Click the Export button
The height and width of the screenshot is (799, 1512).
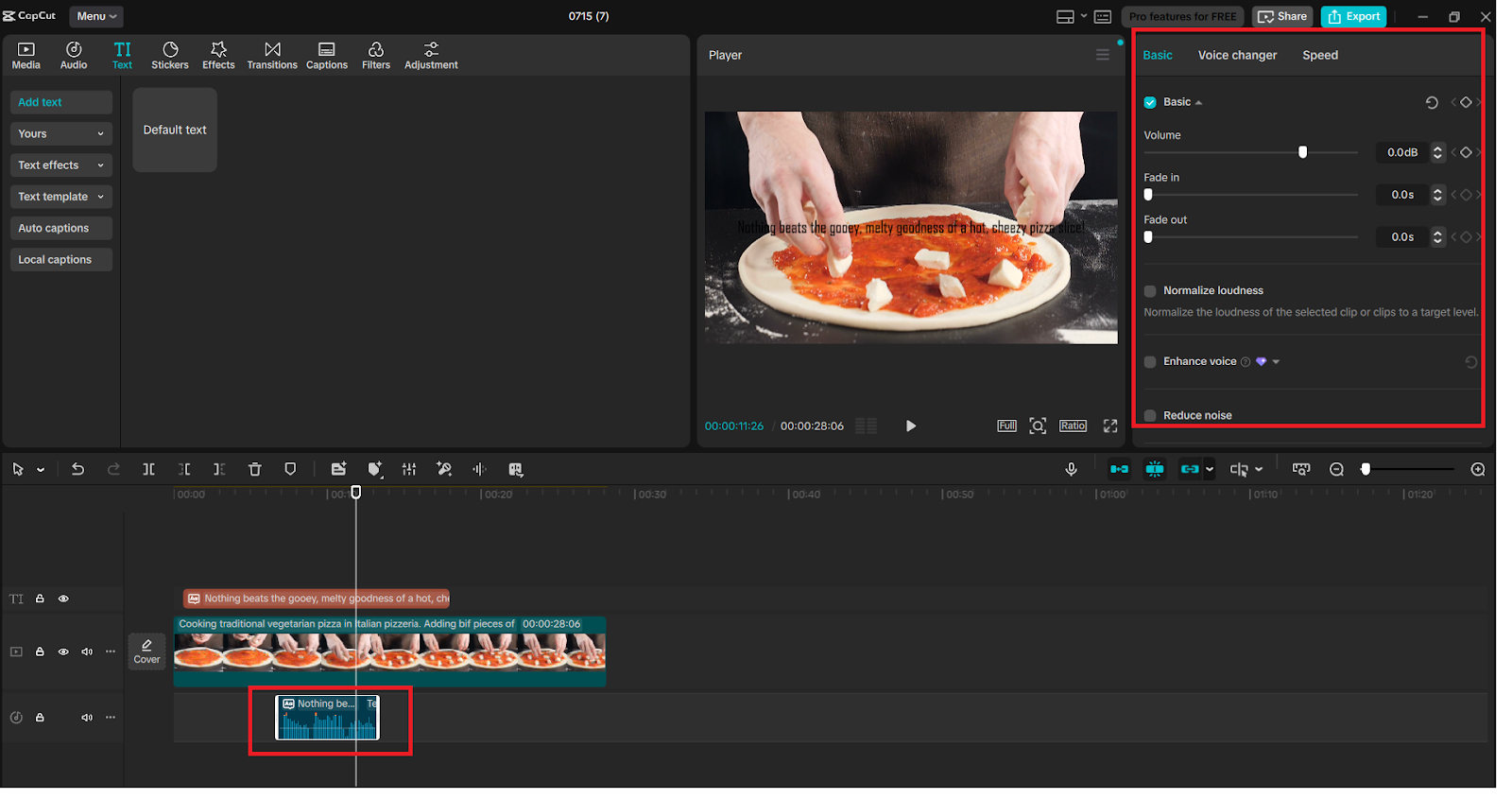[1354, 16]
